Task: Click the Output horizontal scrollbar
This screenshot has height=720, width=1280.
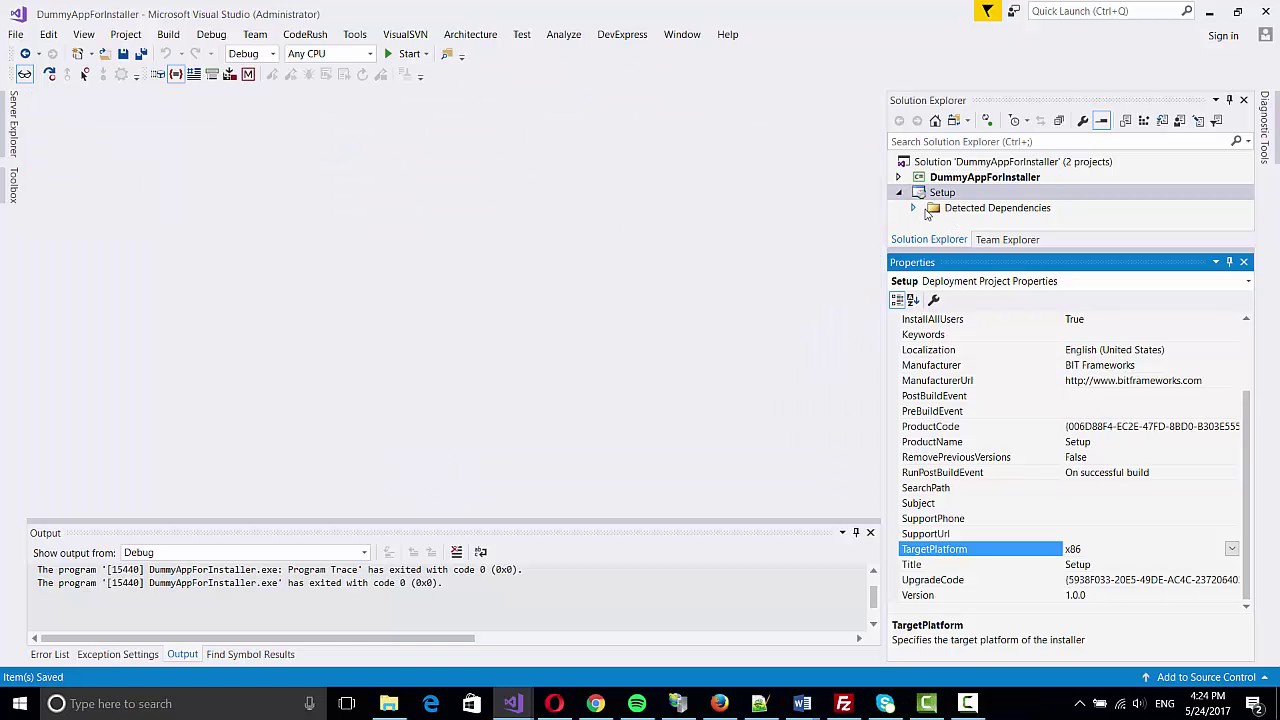Action: [257, 638]
